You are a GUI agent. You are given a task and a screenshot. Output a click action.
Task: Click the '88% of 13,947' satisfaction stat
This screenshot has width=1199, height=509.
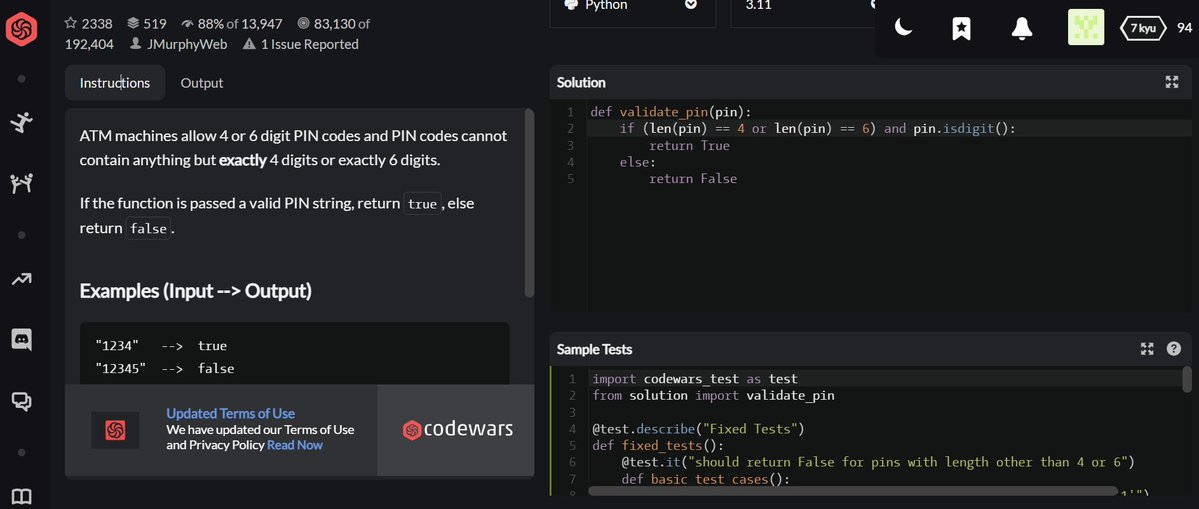click(x=234, y=24)
